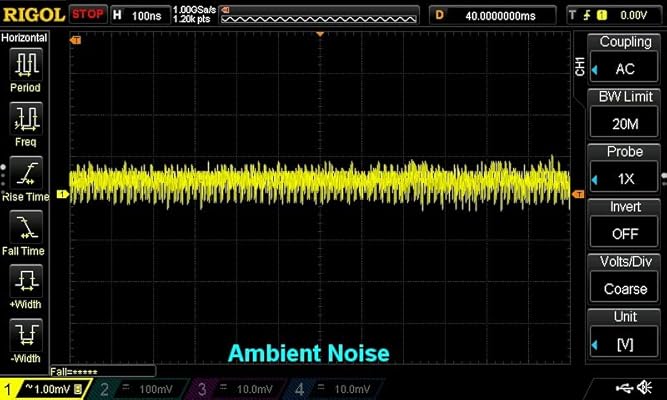Screen dimensions: 667x400
Task: Select the Rise Time measurement icon
Action: (x=26, y=173)
